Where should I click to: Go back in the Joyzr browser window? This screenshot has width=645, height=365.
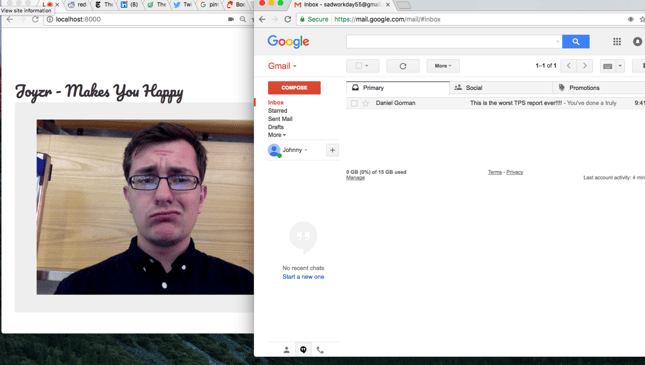tap(10, 19)
